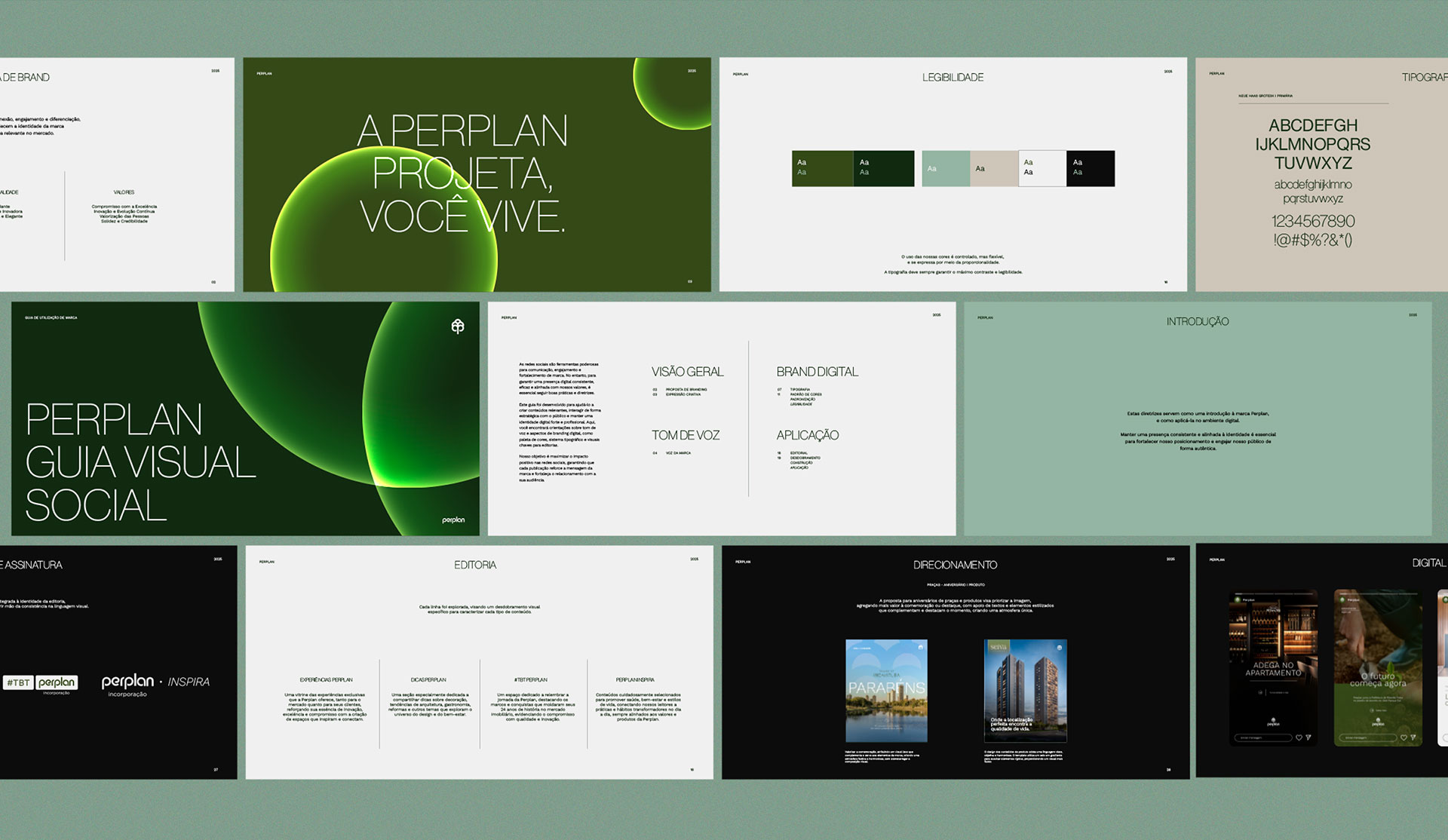Click the enviar mensagem input field
The image size is (1448, 840).
(1262, 737)
